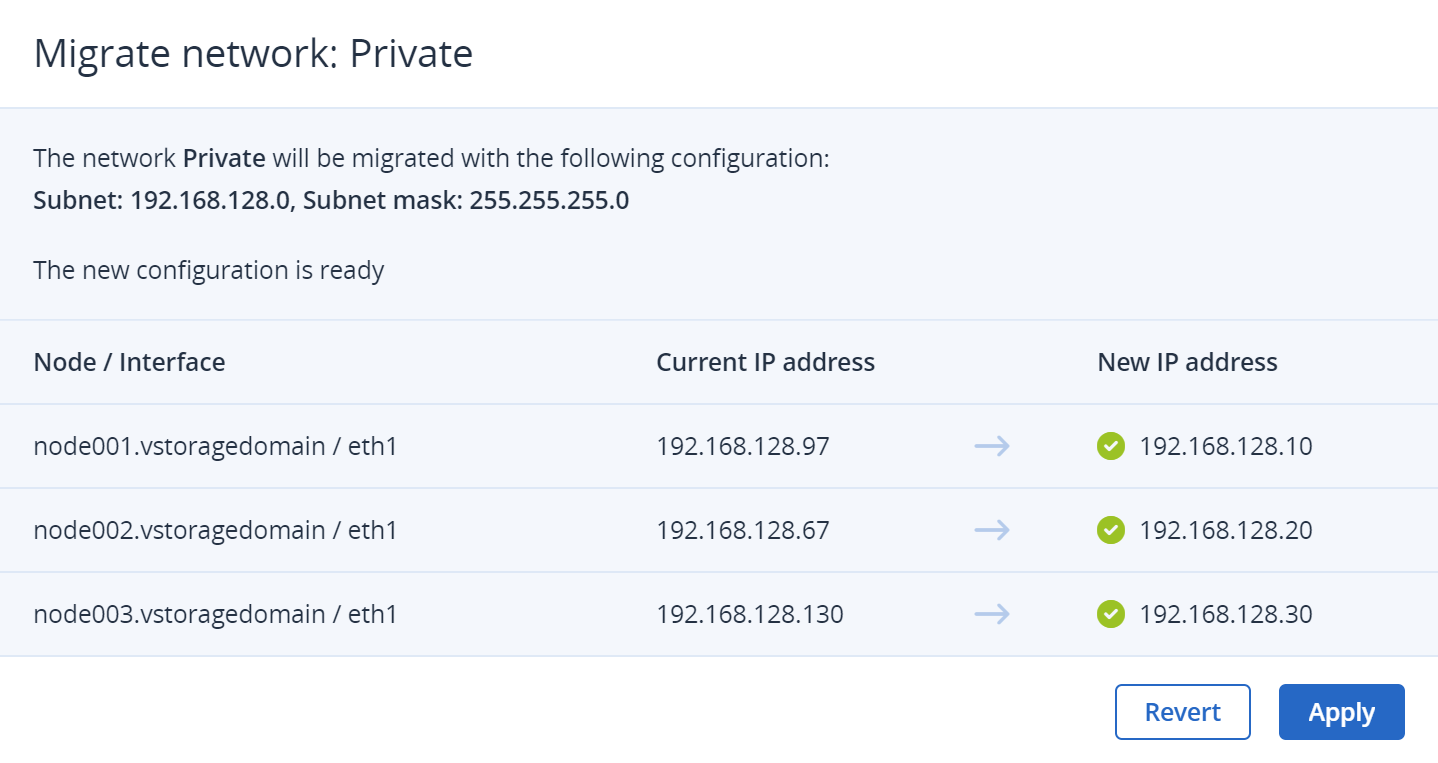The width and height of the screenshot is (1438, 763).
Task: Click the Revert button
Action: (x=1182, y=712)
